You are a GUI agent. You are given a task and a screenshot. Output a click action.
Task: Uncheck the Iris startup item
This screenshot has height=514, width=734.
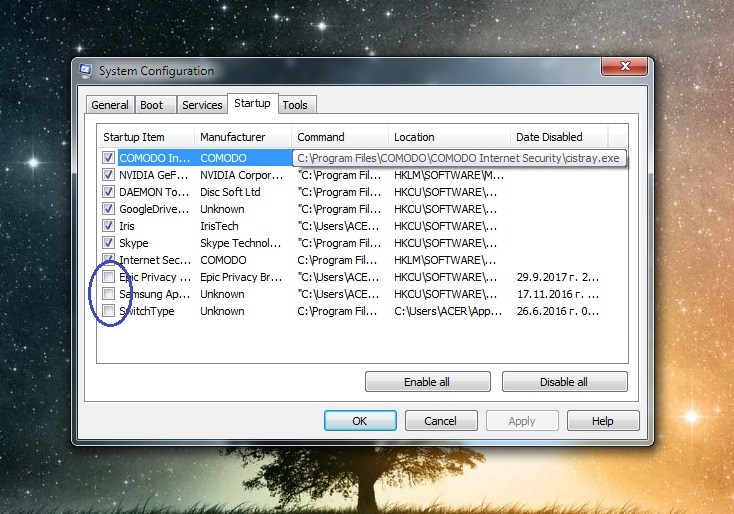pos(109,226)
